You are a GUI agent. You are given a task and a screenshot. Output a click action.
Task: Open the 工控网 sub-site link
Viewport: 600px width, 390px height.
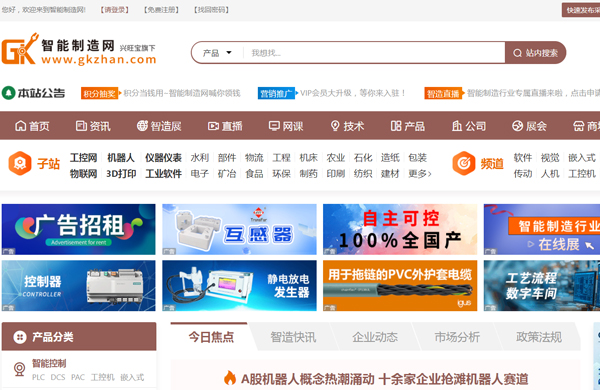click(x=83, y=158)
